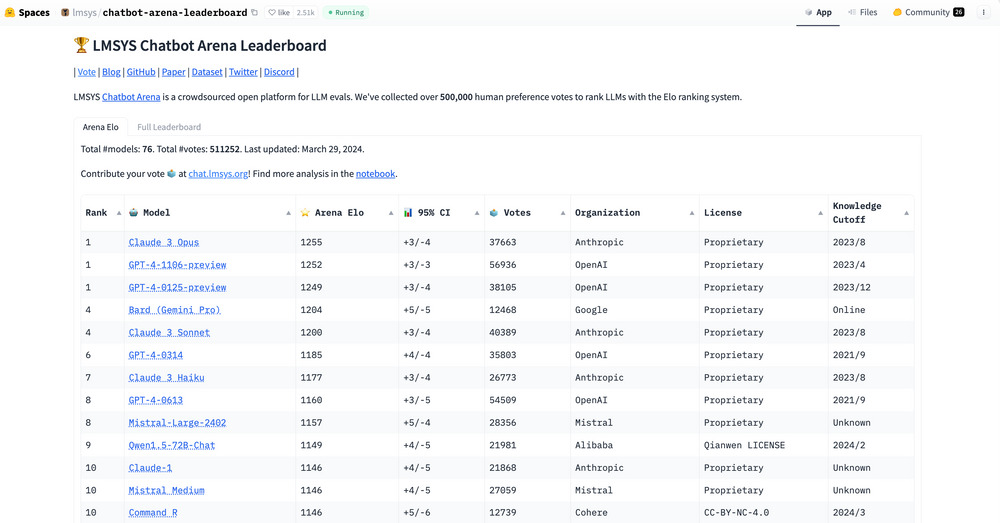
Task: Open Claude-1 model link
Action: click(x=151, y=468)
